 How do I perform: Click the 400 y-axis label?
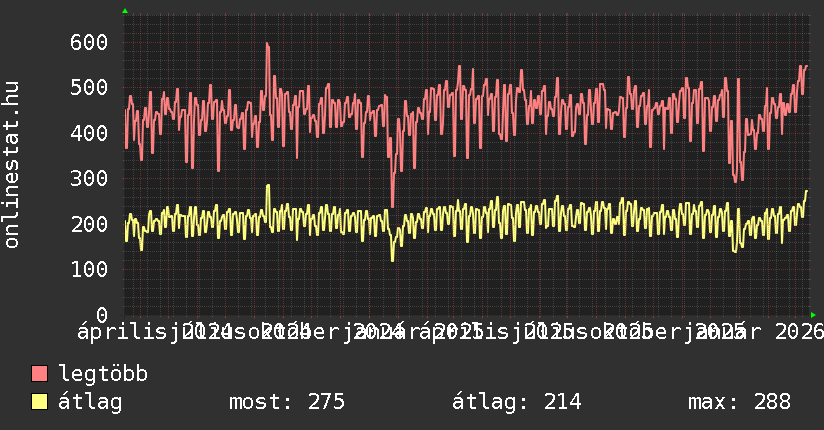click(88, 133)
